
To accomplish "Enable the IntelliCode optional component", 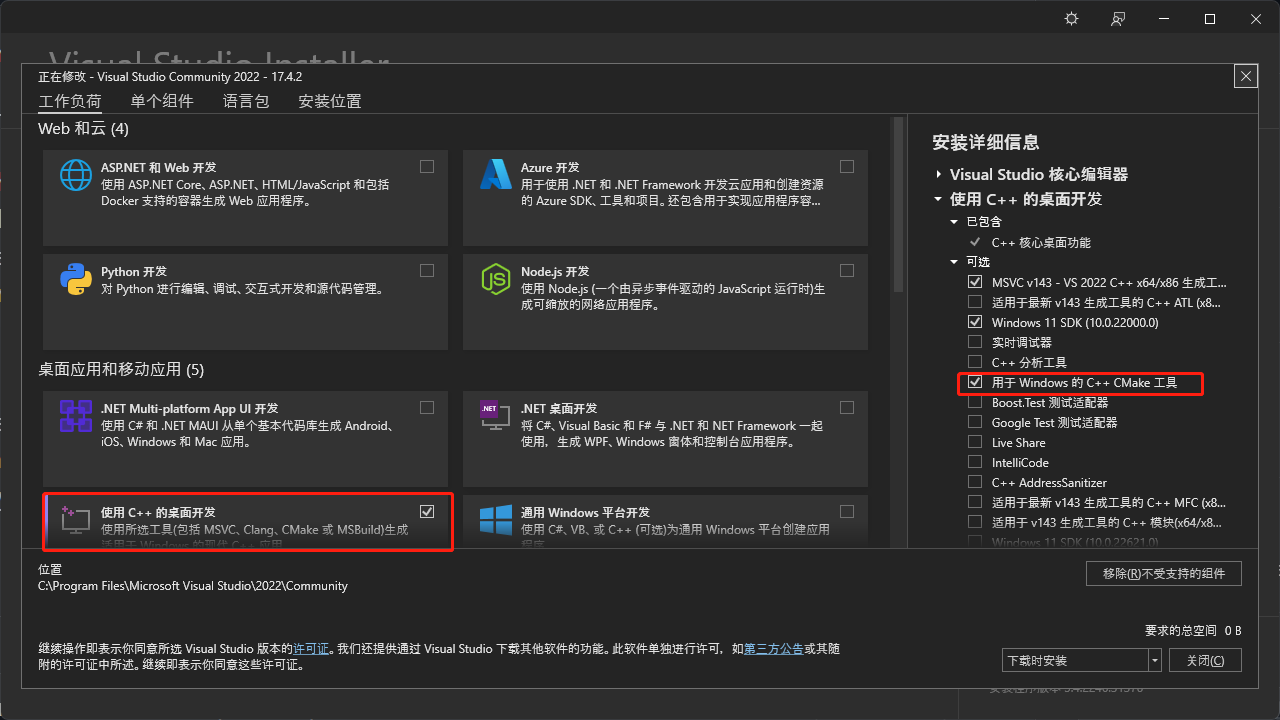I will point(975,462).
